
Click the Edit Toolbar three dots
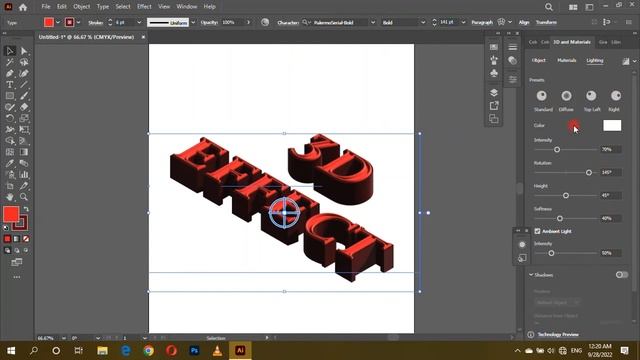(x=17, y=277)
